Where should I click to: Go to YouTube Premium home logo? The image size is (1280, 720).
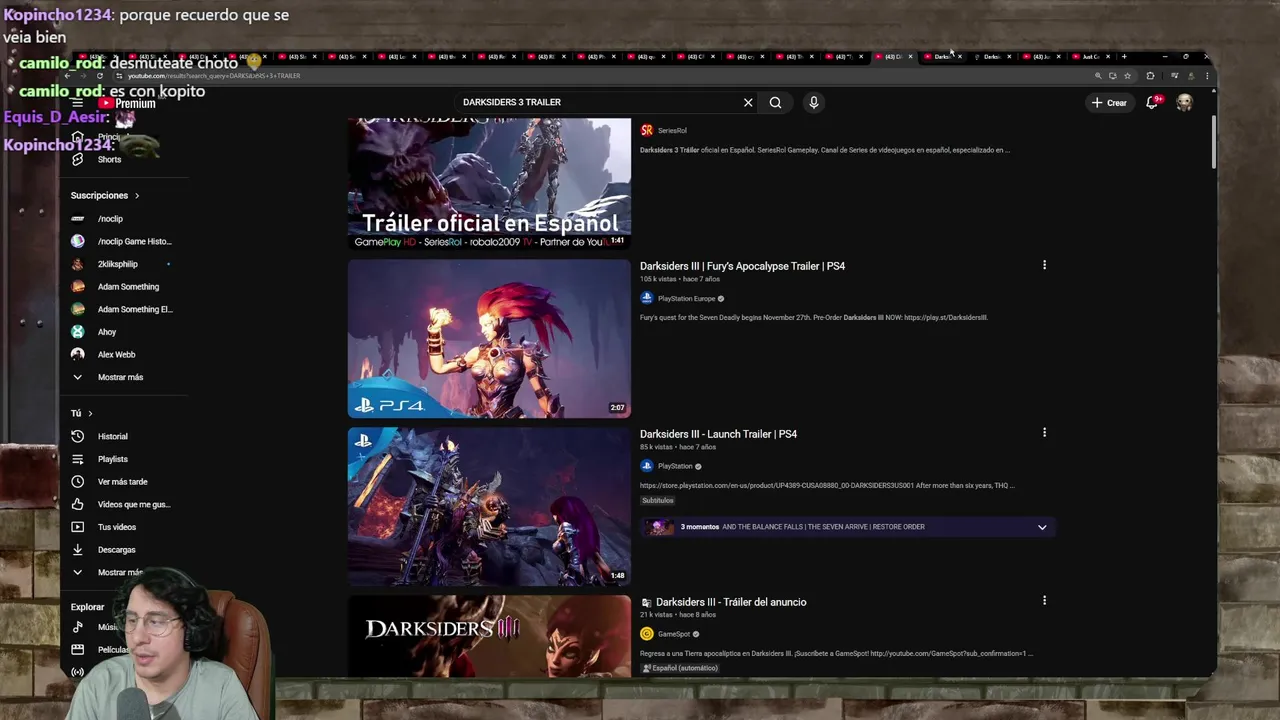point(127,103)
